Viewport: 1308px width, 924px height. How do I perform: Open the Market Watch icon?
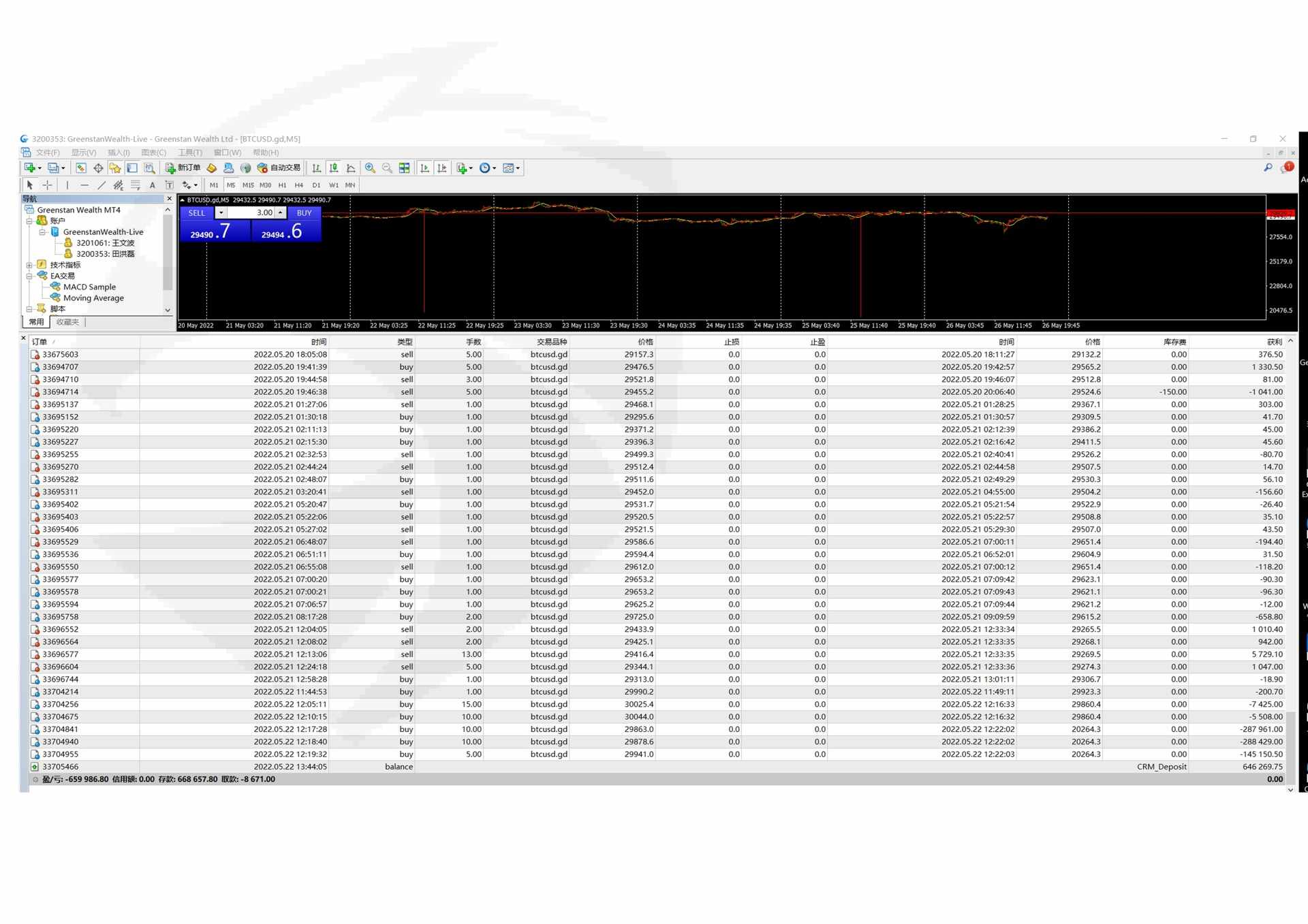click(x=81, y=168)
